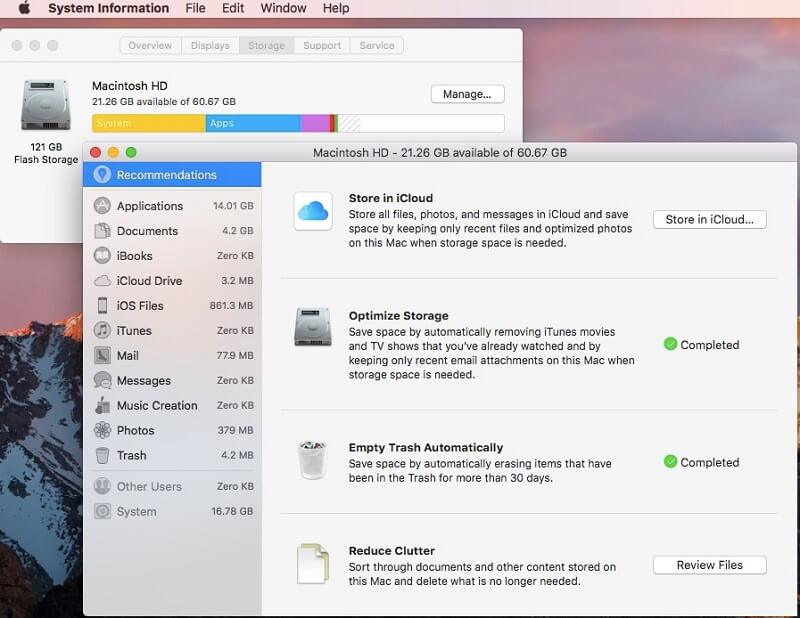800x618 pixels.
Task: Select the iTunes row
Action: (172, 330)
